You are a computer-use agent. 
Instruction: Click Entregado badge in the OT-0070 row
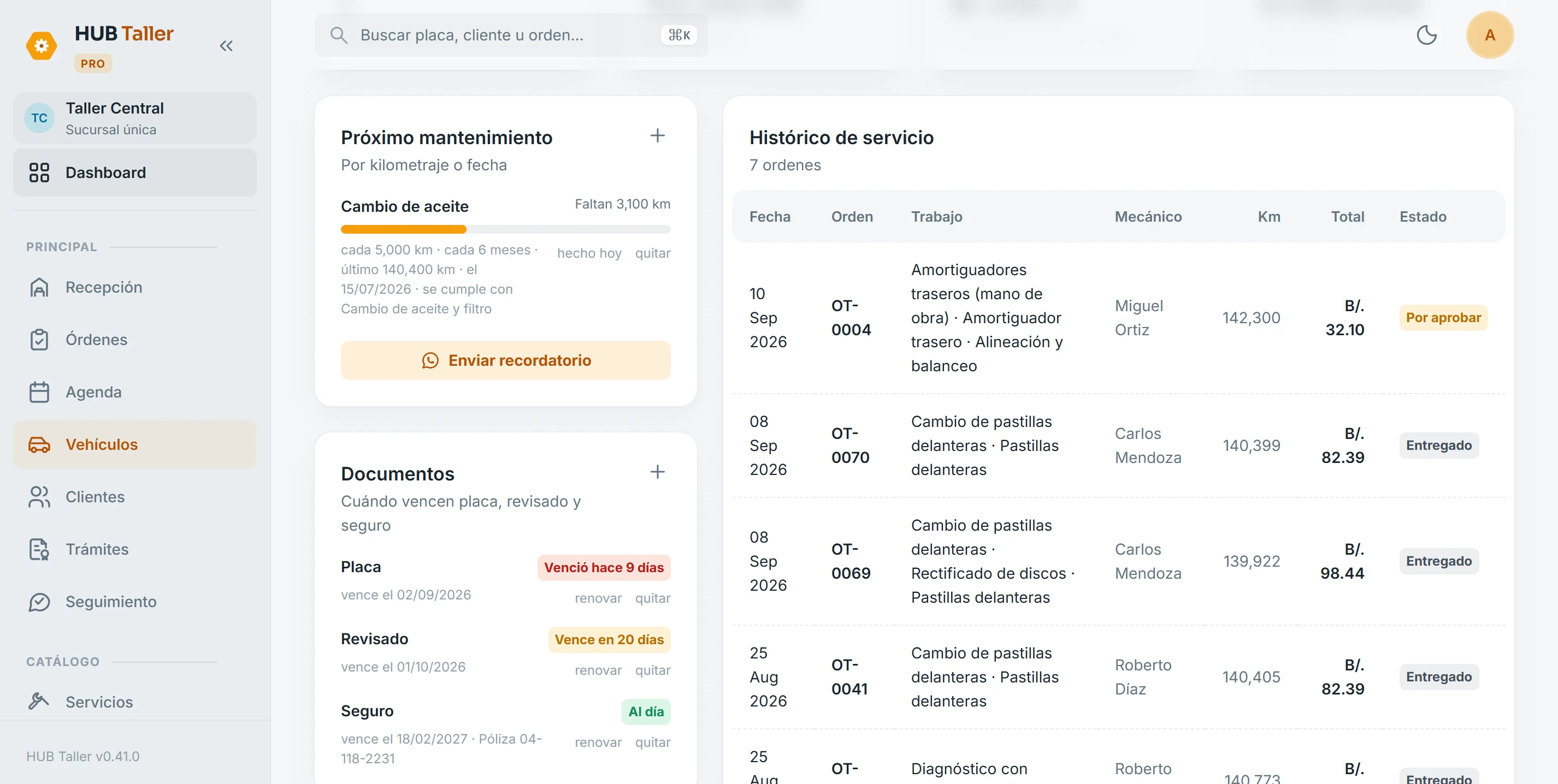click(x=1439, y=446)
